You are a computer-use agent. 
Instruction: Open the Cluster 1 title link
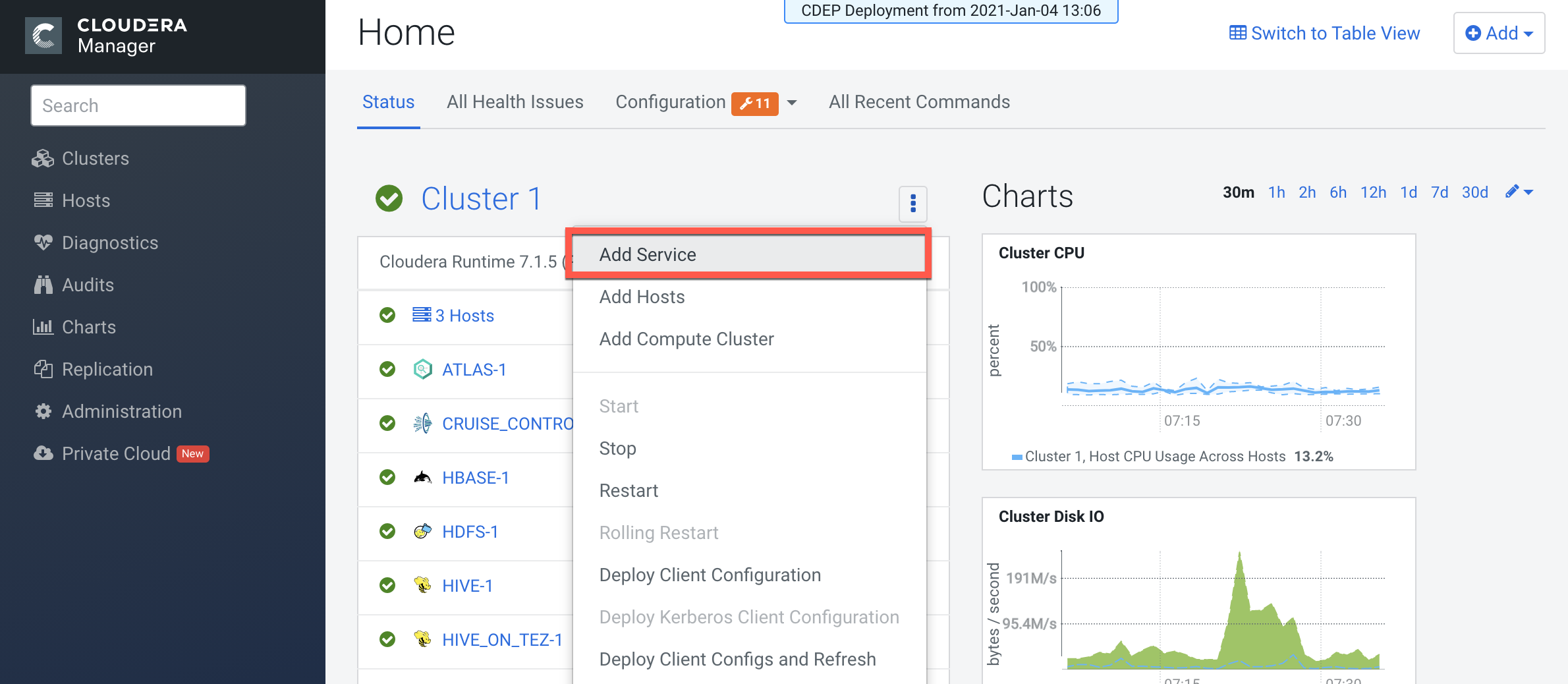pyautogui.click(x=481, y=198)
